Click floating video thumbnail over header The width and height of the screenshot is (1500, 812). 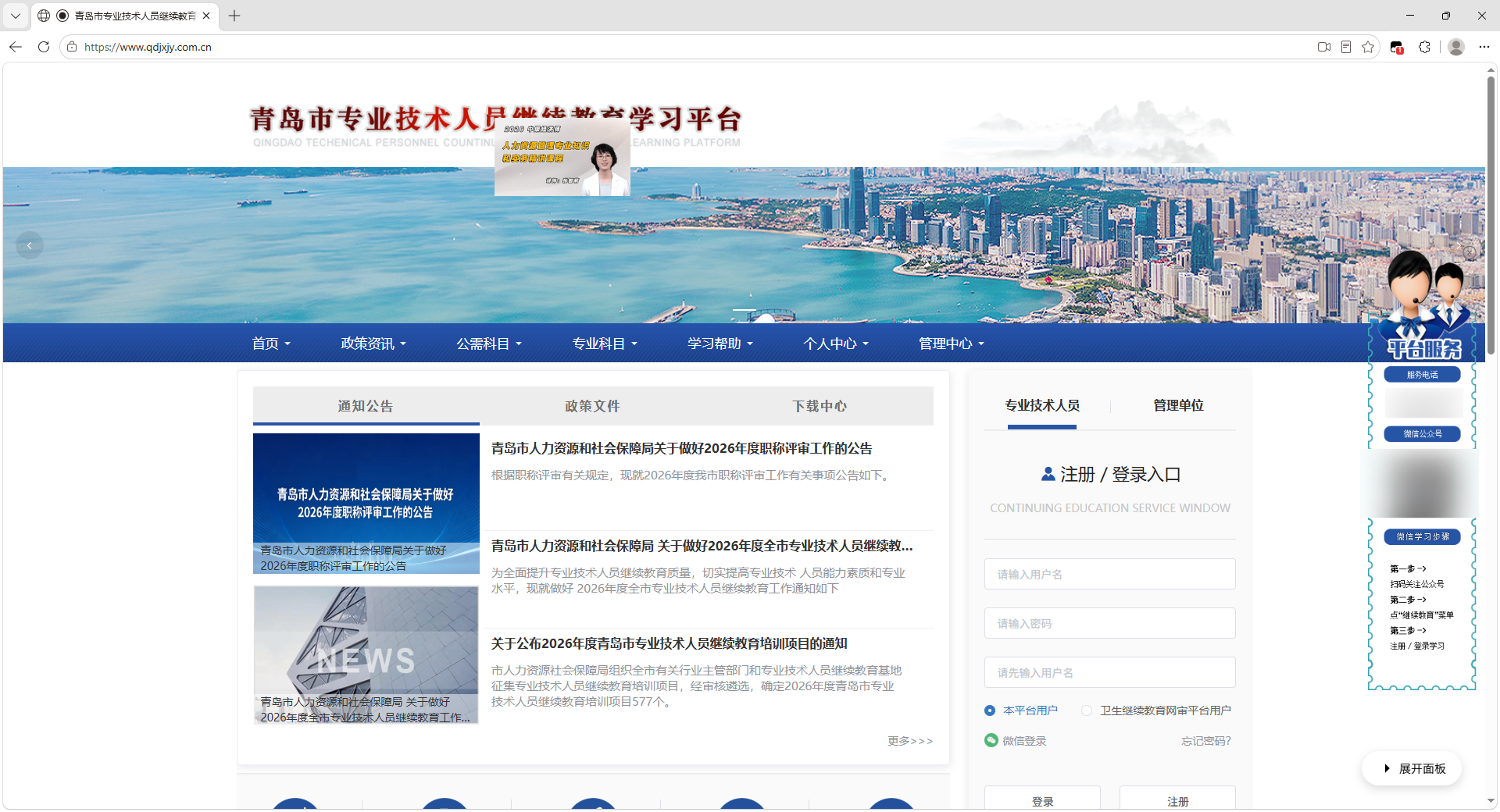[562, 156]
